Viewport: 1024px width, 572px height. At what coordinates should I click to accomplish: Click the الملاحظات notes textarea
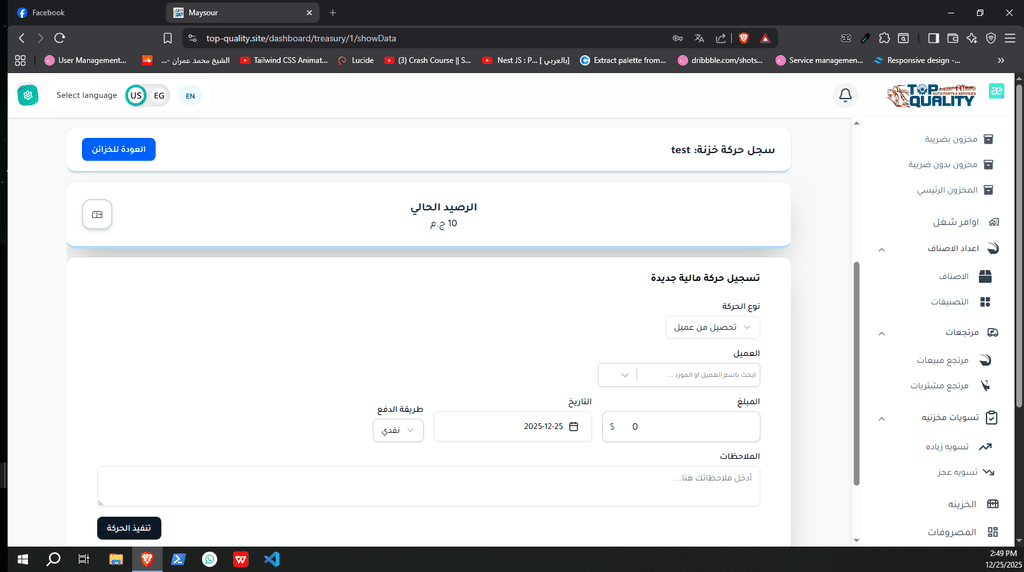click(428, 486)
